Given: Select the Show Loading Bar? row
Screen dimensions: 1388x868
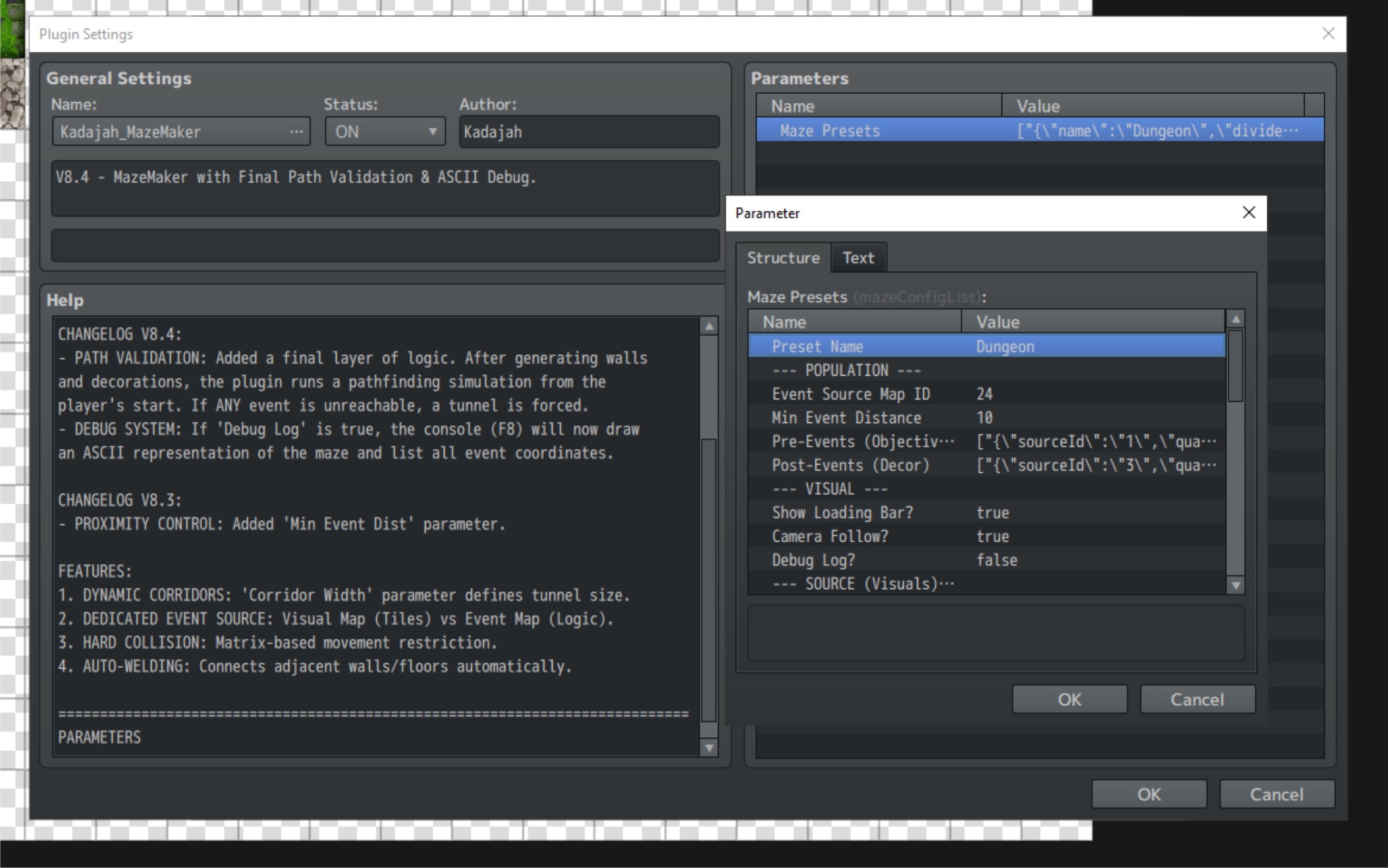Looking at the screenshot, I should pyautogui.click(x=986, y=513).
